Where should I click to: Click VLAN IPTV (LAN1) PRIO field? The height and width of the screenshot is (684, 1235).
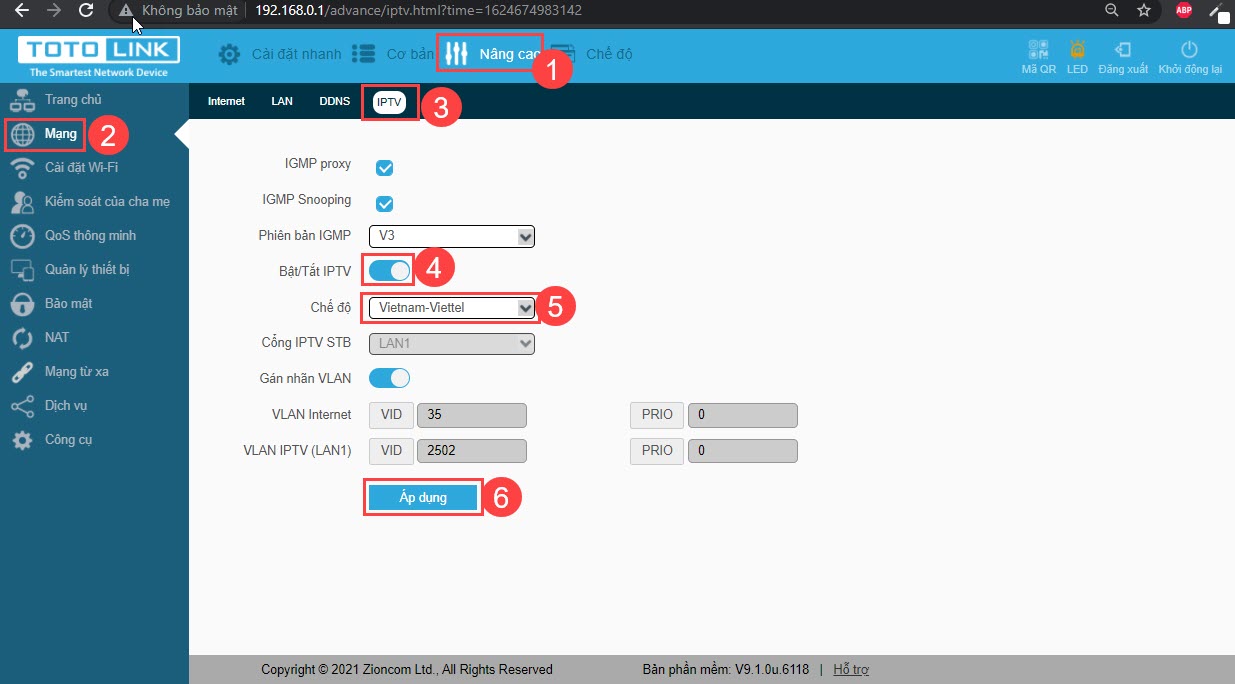pos(742,451)
